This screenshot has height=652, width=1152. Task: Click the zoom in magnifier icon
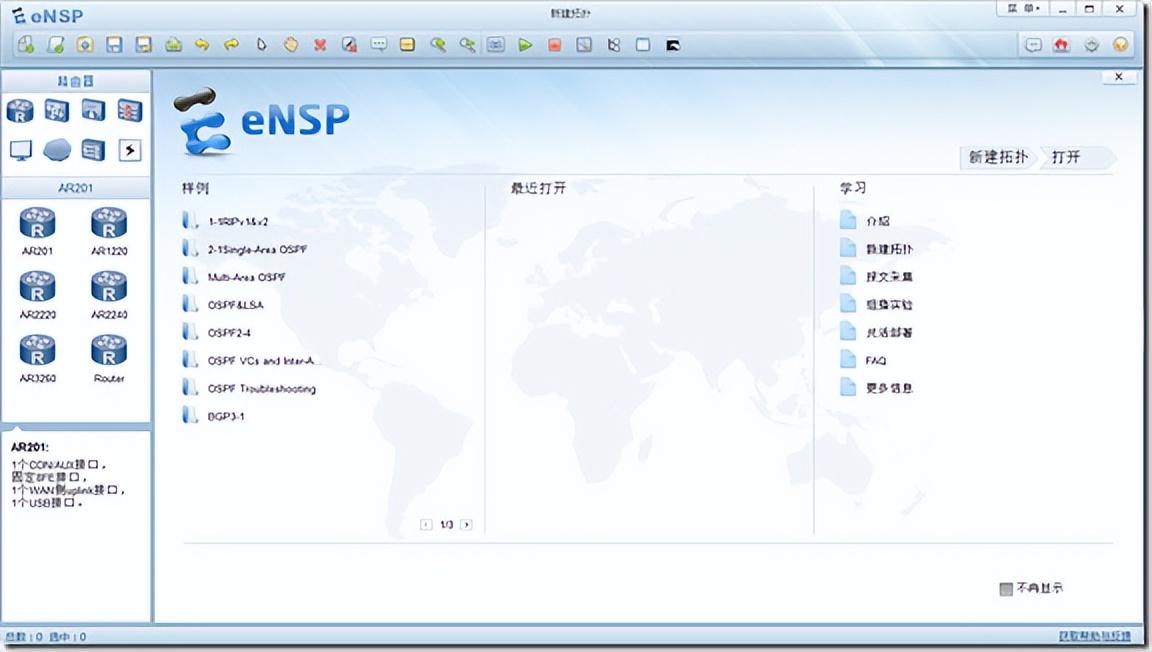tap(438, 45)
